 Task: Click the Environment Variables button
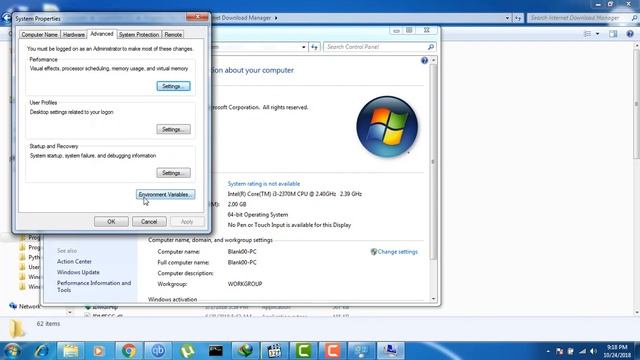[165, 194]
